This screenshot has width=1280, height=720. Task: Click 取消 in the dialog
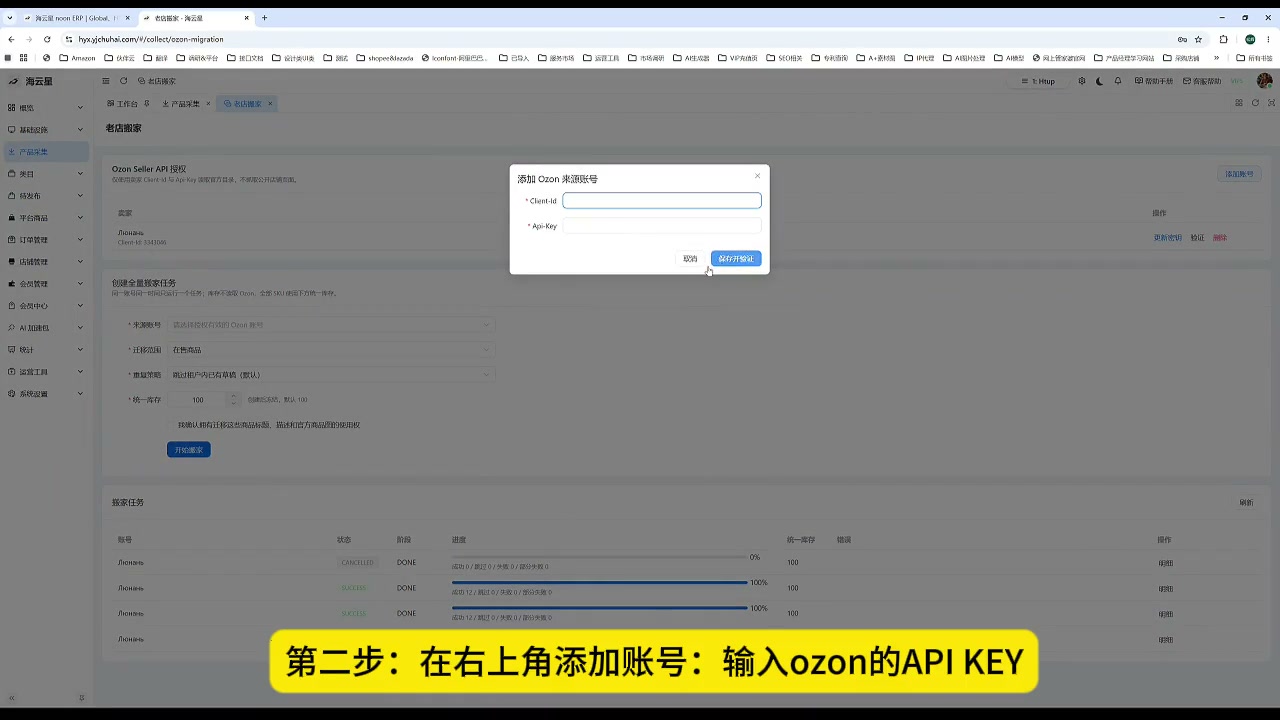690,259
